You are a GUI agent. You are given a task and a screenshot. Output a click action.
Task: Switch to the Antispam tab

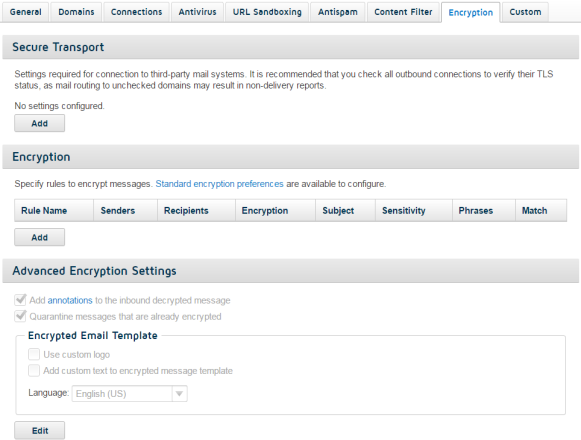(x=338, y=12)
